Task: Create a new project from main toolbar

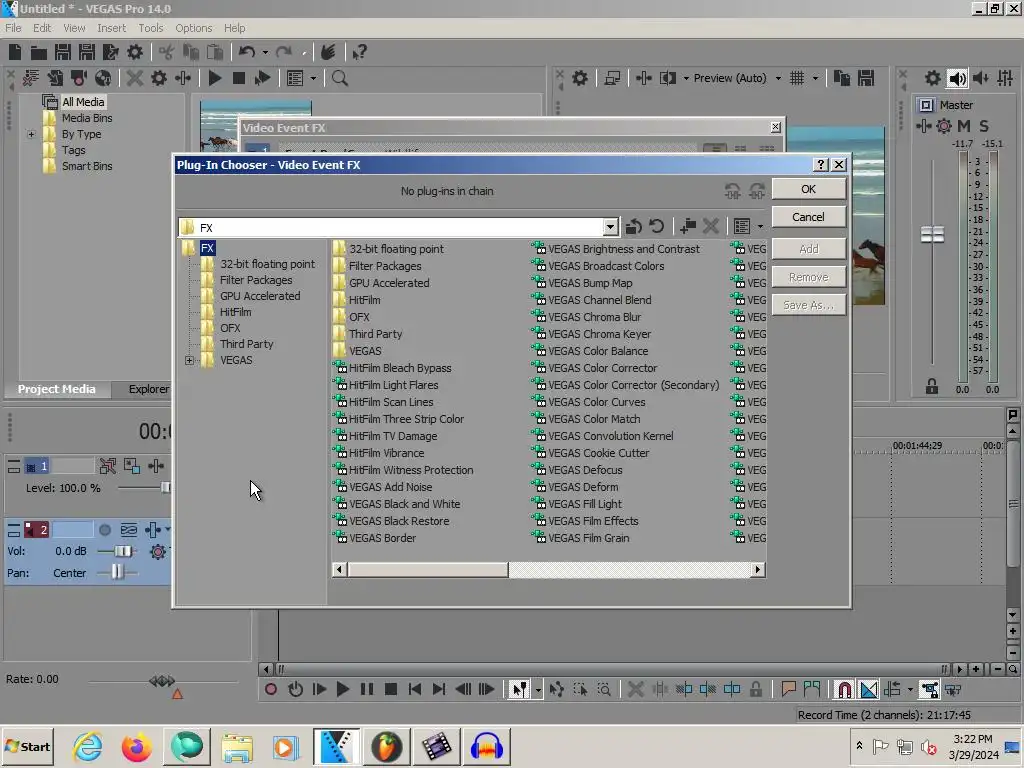Action: tap(15, 52)
